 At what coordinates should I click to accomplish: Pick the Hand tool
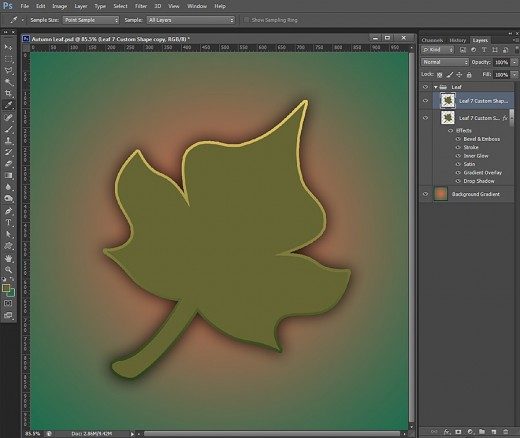click(x=8, y=258)
